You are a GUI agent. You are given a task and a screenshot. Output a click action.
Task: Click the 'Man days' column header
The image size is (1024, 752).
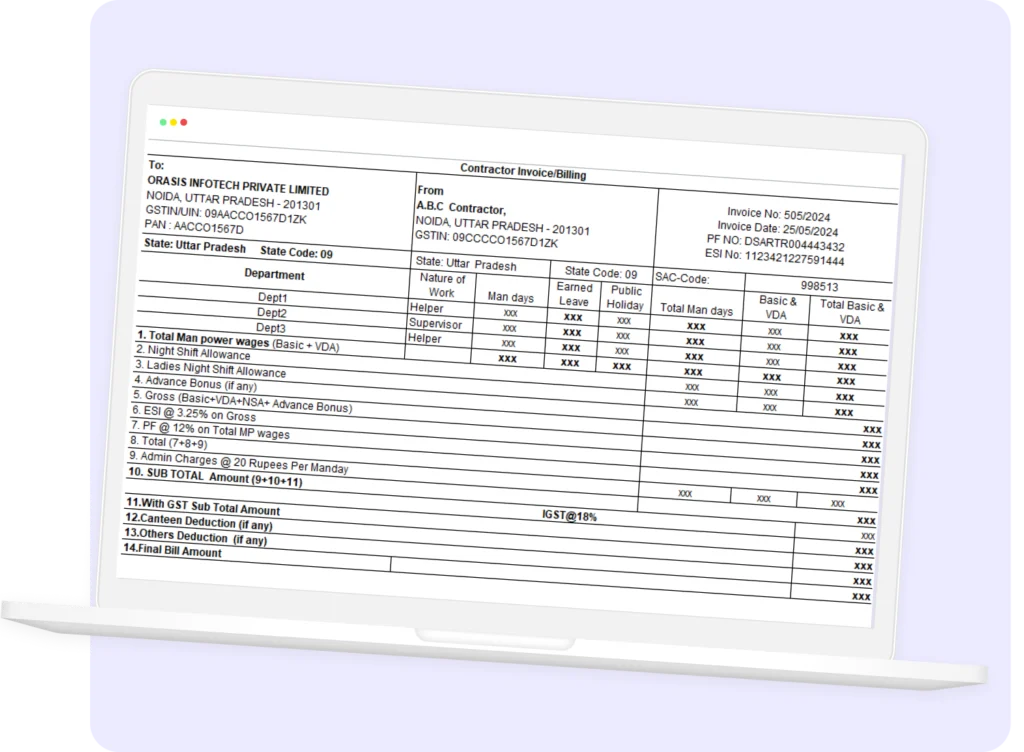coord(510,297)
